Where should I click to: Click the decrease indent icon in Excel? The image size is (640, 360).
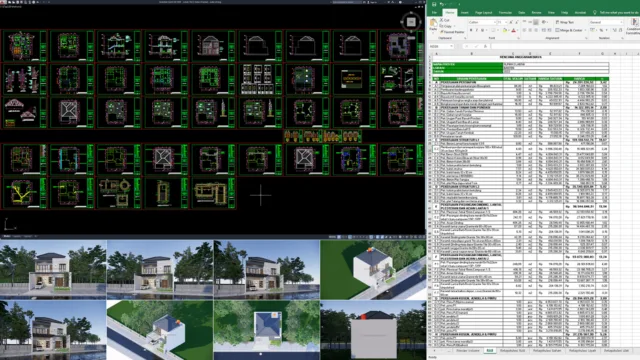(x=544, y=30)
